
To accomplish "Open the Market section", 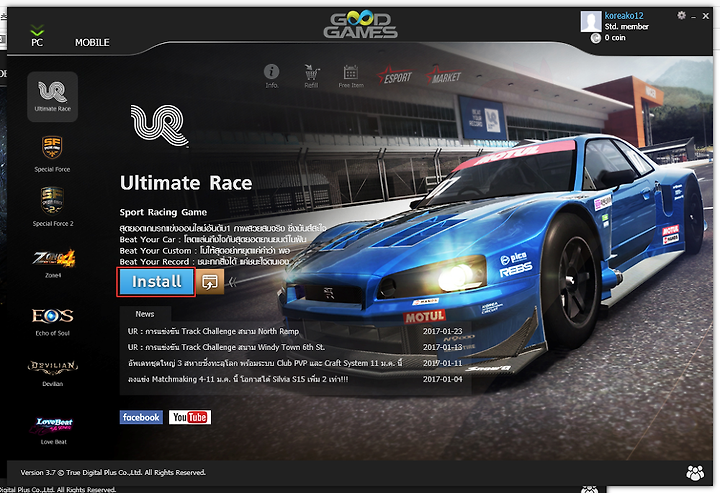I will point(444,76).
